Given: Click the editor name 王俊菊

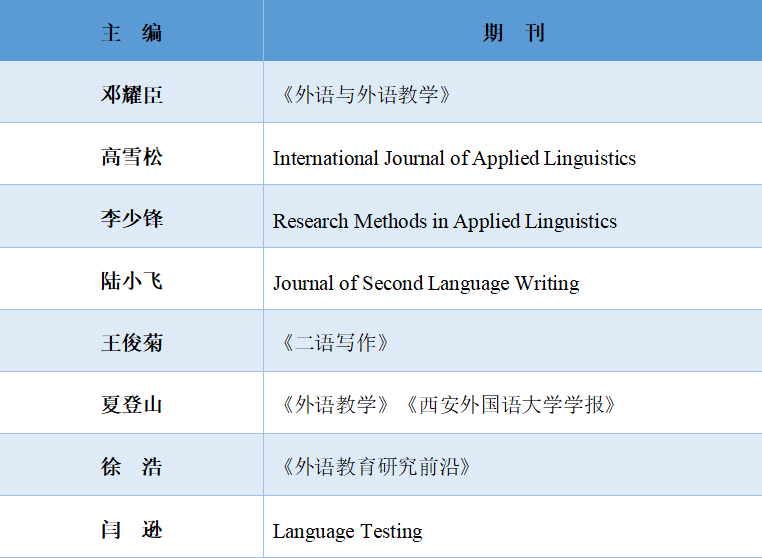Looking at the screenshot, I should 132,343.
